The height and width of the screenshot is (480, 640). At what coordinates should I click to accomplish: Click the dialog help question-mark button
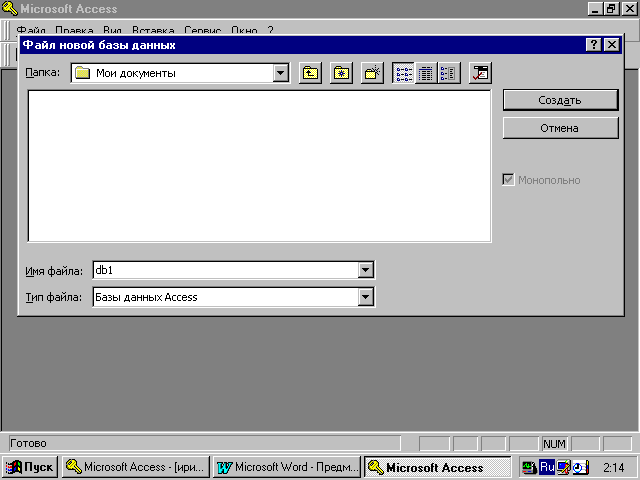pyautogui.click(x=593, y=44)
